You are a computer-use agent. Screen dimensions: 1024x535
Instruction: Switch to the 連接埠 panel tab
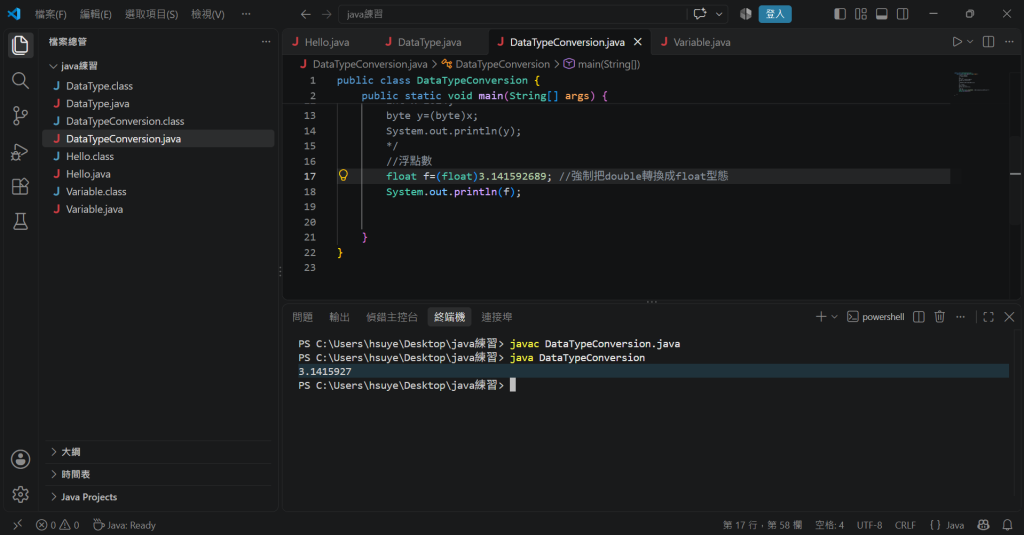point(497,317)
